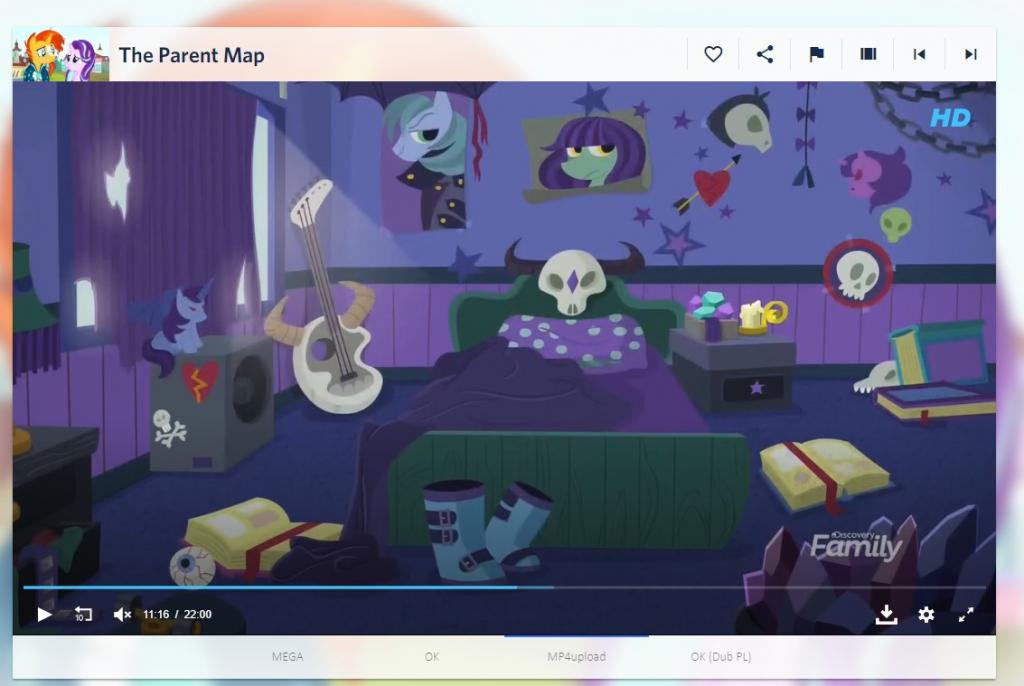Screen dimensions: 1024x686
Task: Rewind the video 10 seconds
Action: pos(83,614)
